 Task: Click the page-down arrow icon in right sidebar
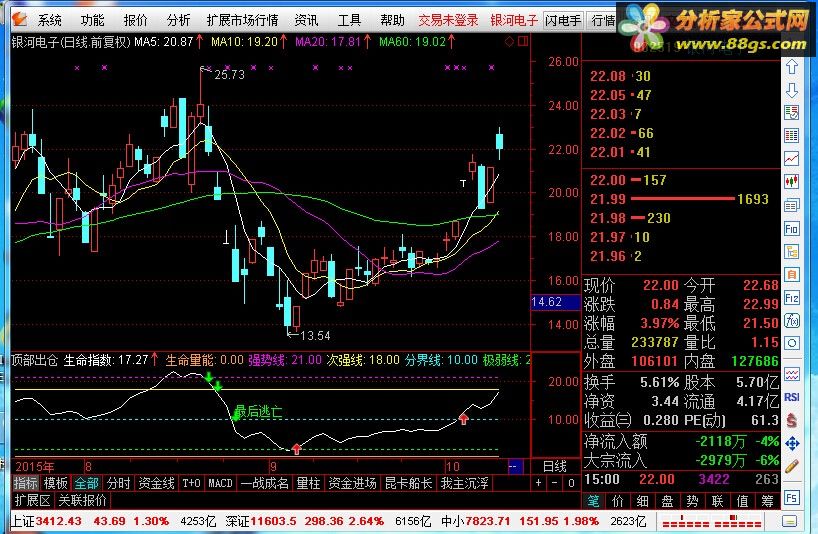792,90
